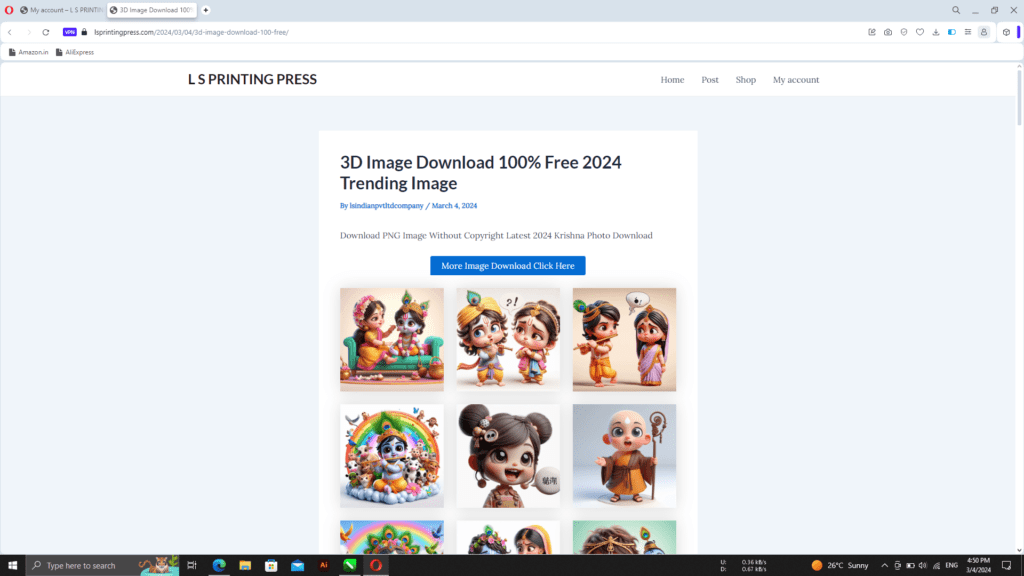Open Easy Setup sliders icon
This screenshot has width=1024, height=576.
pyautogui.click(x=968, y=32)
